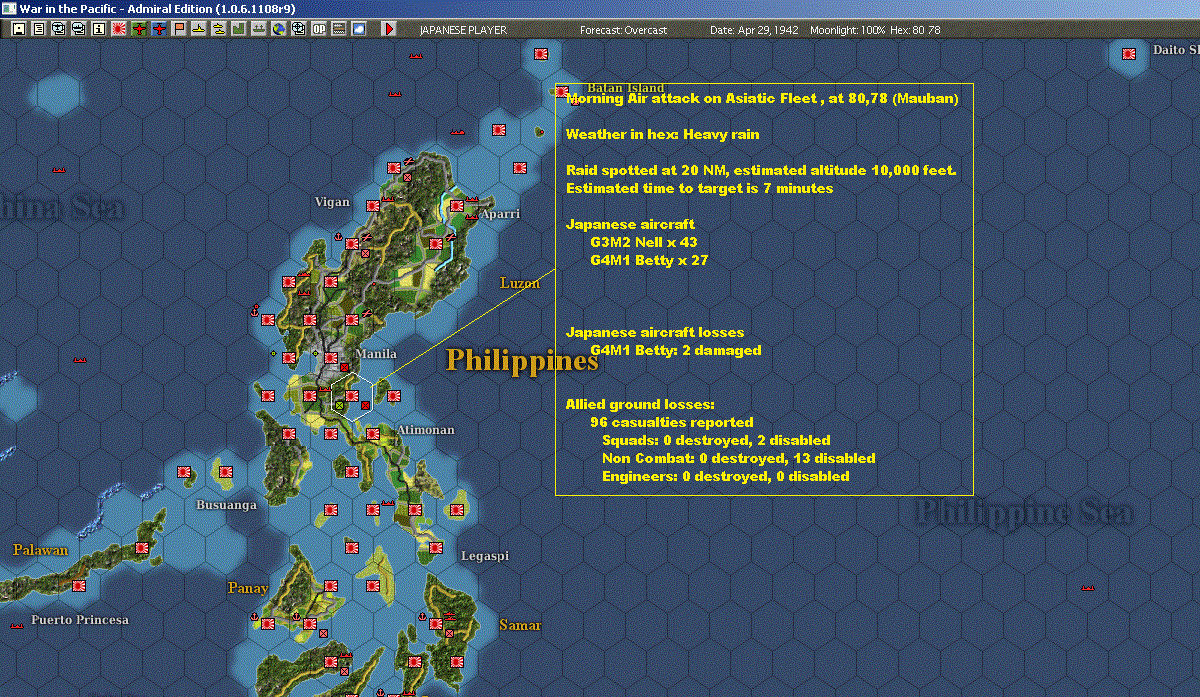Viewport: 1200px width, 697px height.
Task: Open the OP report toolbar button
Action: click(319, 30)
